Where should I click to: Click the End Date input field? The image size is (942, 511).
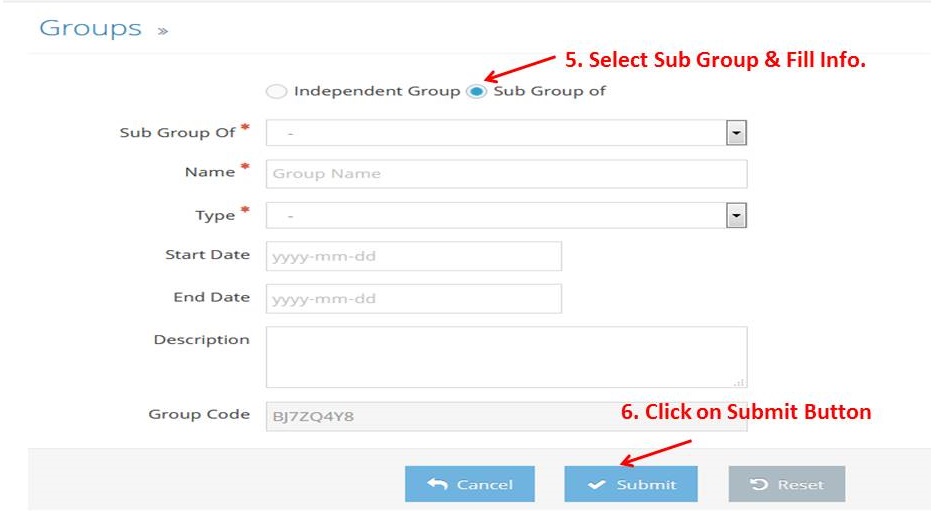[x=414, y=298]
